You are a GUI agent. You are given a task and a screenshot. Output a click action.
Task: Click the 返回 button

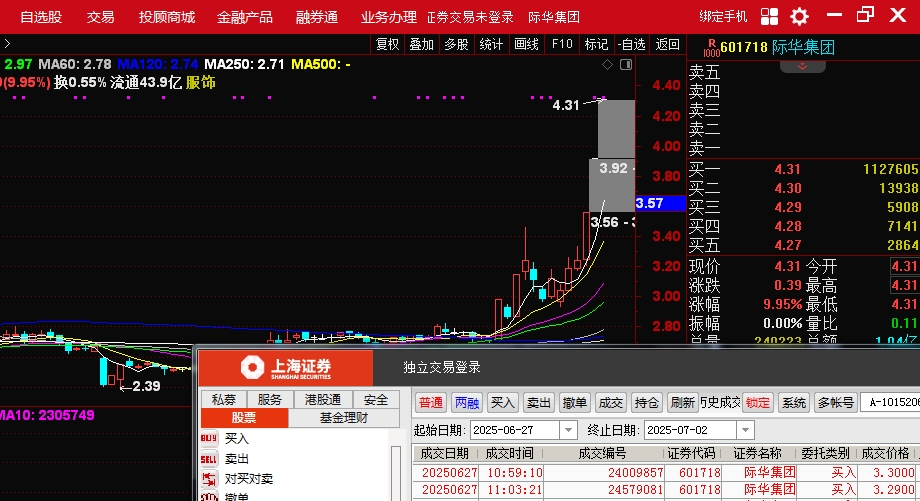tap(668, 44)
